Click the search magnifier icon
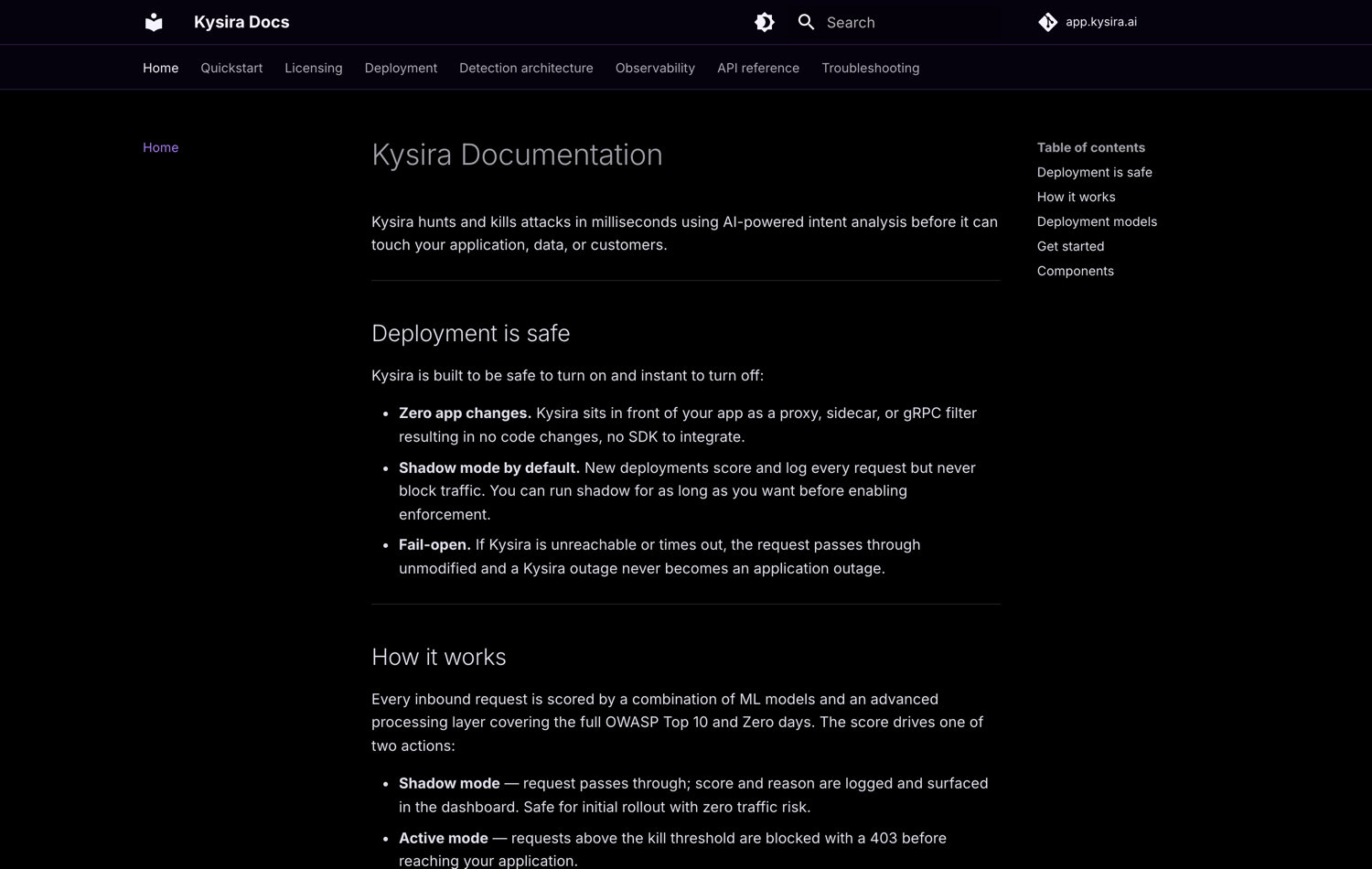The width and height of the screenshot is (1372, 869). click(x=806, y=22)
